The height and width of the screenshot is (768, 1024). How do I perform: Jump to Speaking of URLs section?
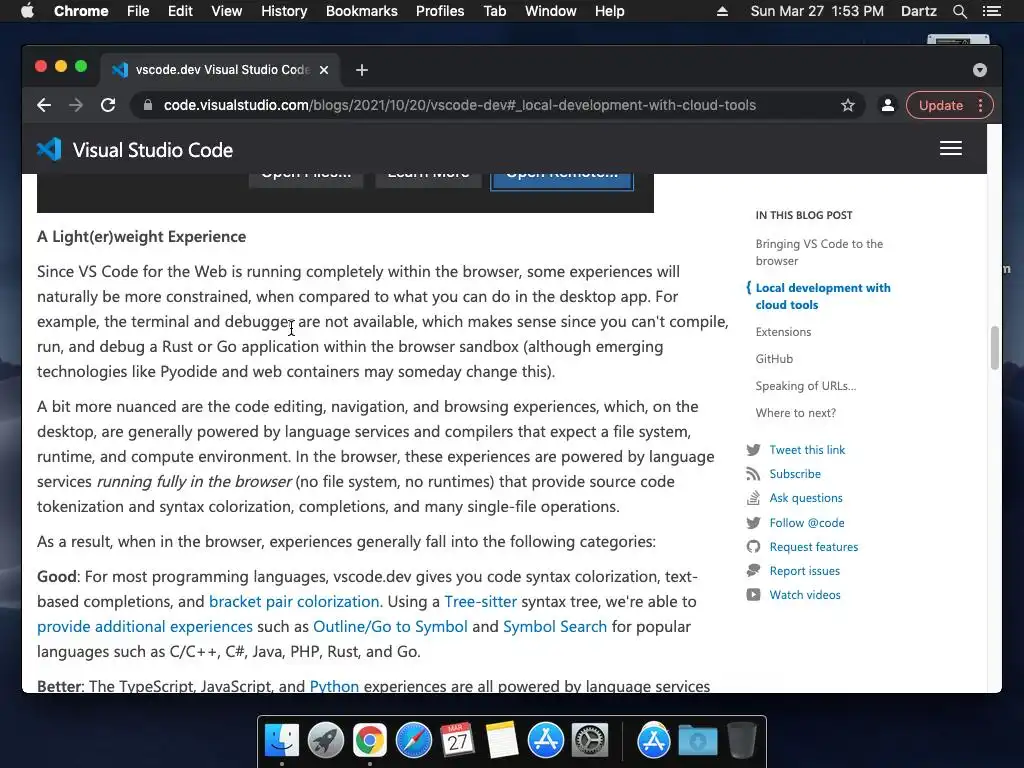(805, 386)
